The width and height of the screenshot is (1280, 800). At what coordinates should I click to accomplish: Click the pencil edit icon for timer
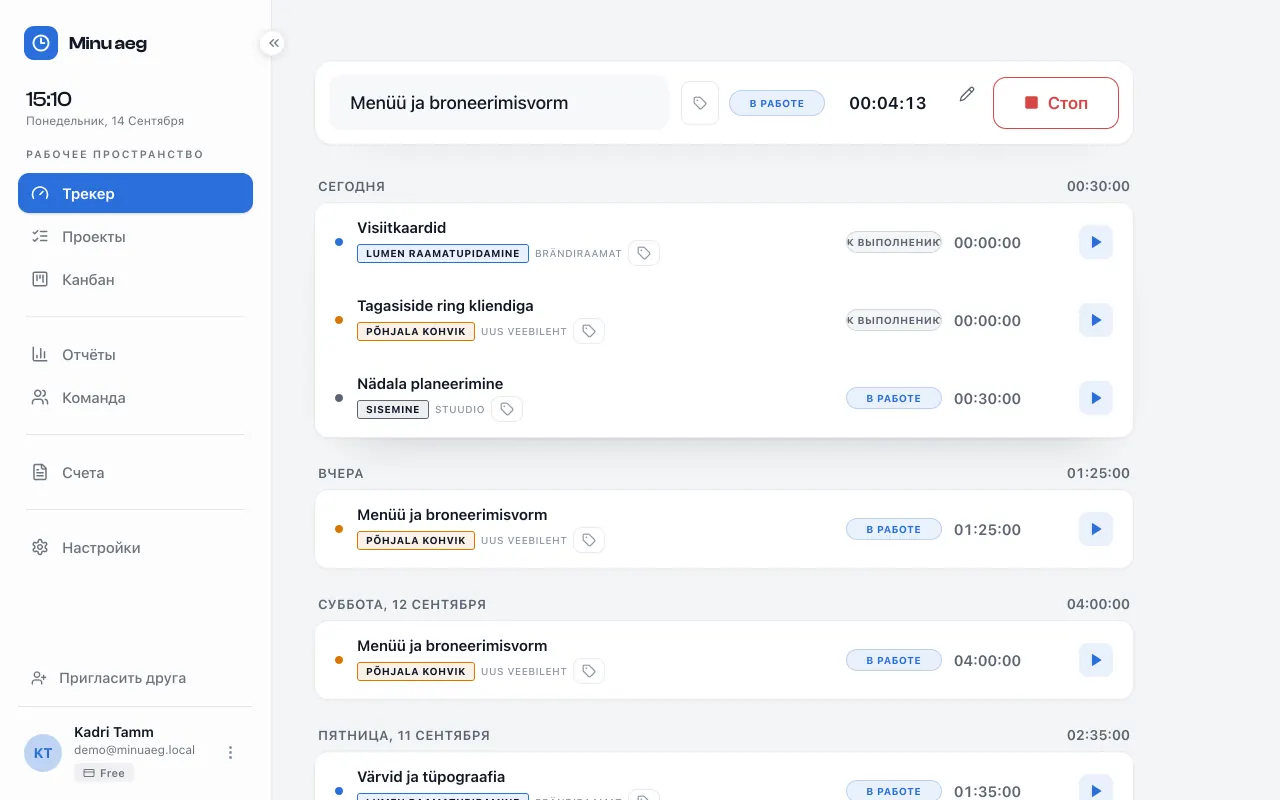click(x=966, y=94)
